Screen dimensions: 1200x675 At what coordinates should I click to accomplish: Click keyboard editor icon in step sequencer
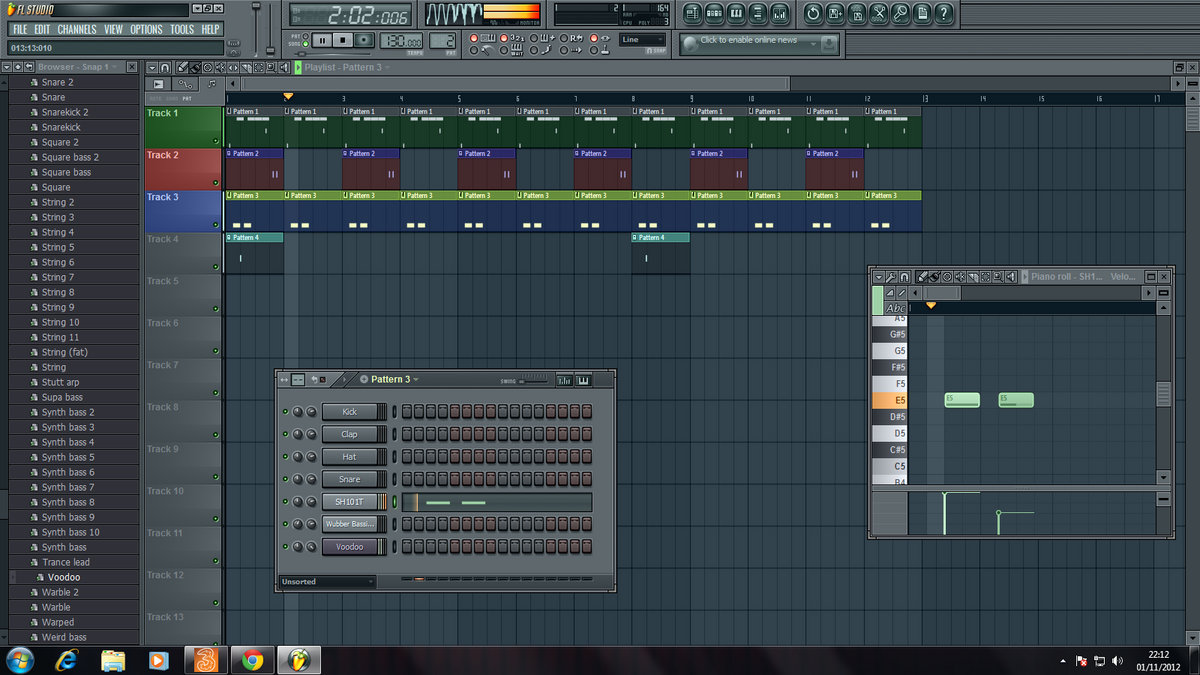pyautogui.click(x=583, y=380)
